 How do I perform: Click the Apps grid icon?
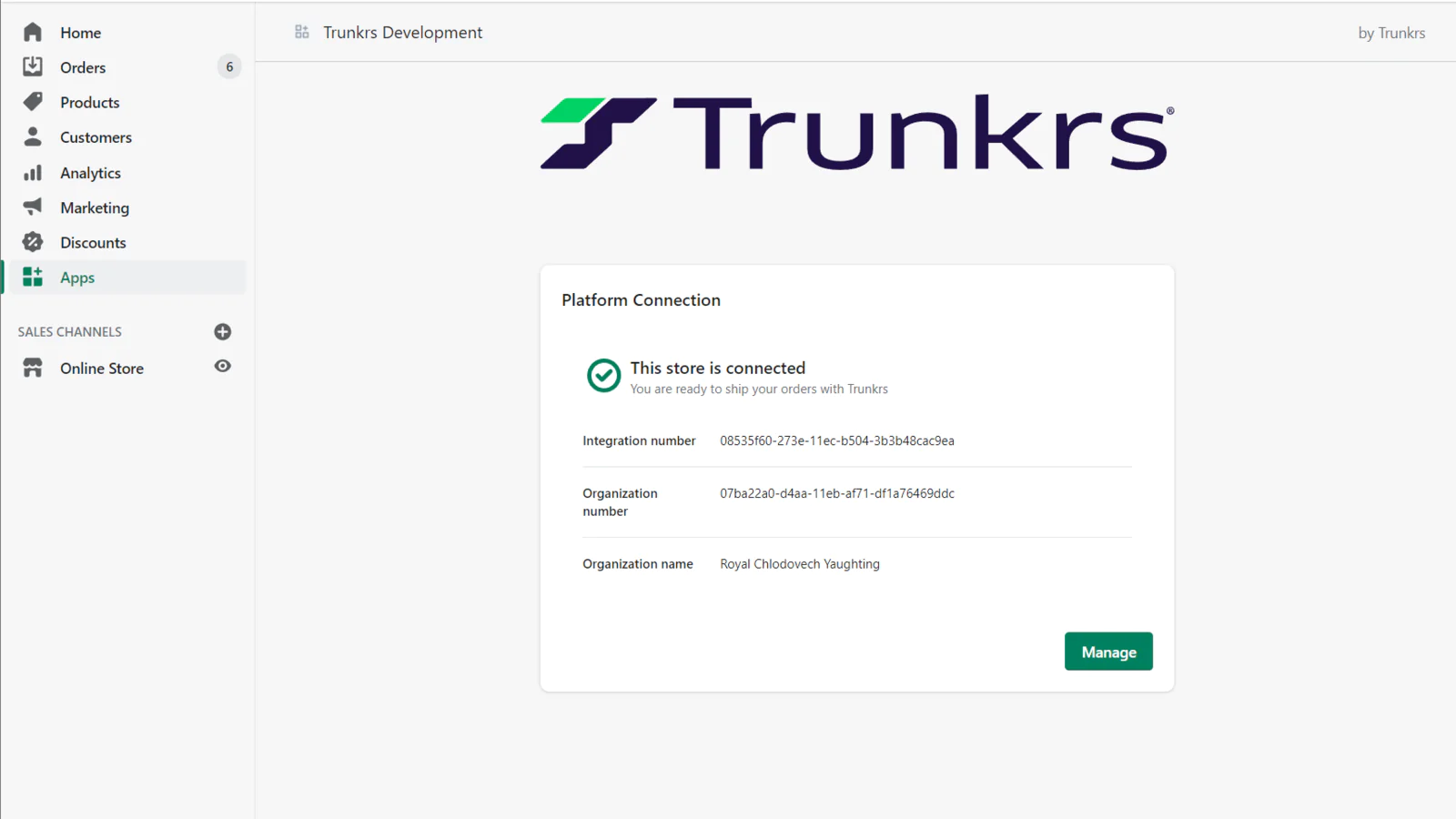click(33, 277)
